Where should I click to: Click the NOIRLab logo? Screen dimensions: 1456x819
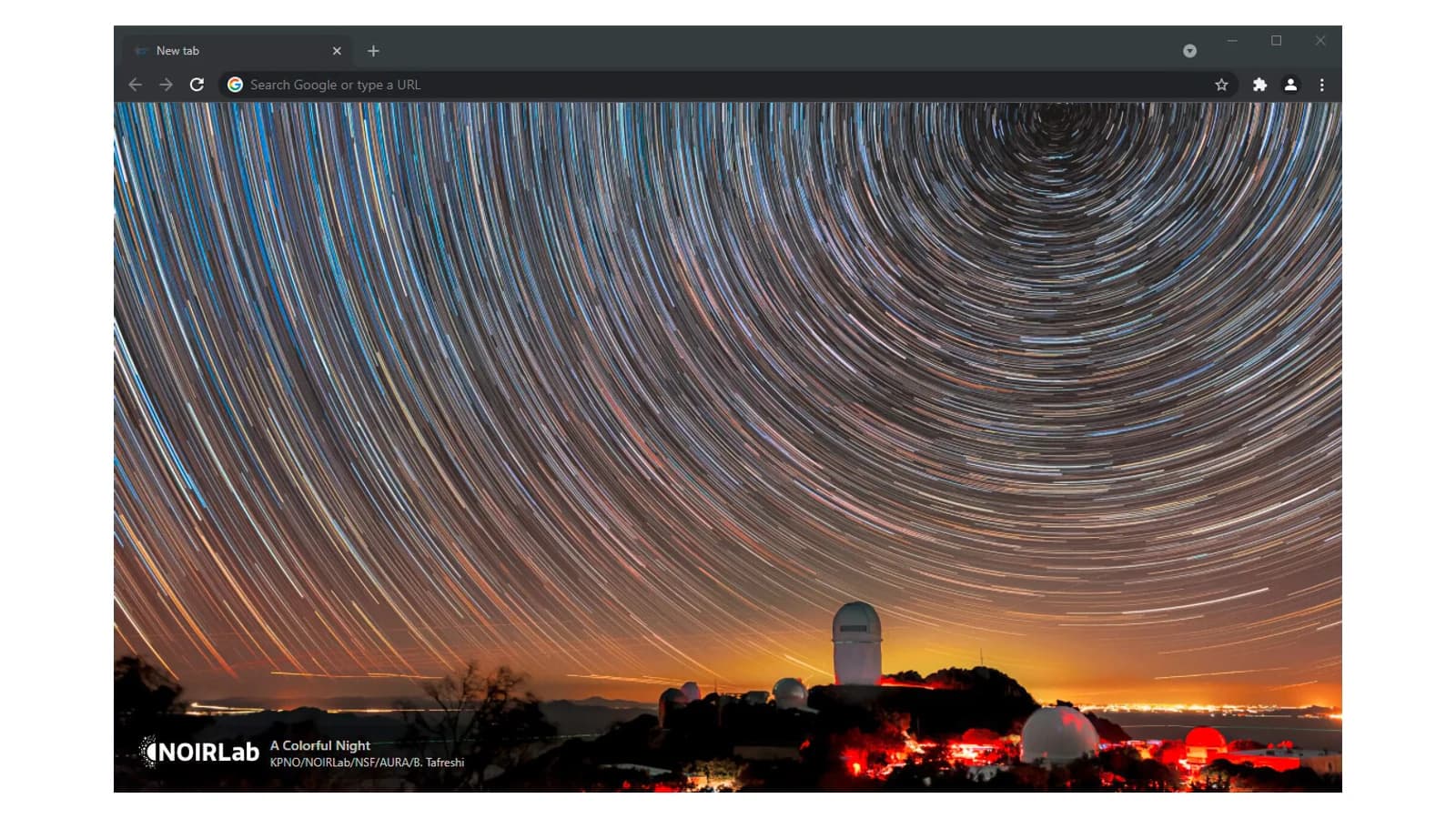[x=199, y=752]
